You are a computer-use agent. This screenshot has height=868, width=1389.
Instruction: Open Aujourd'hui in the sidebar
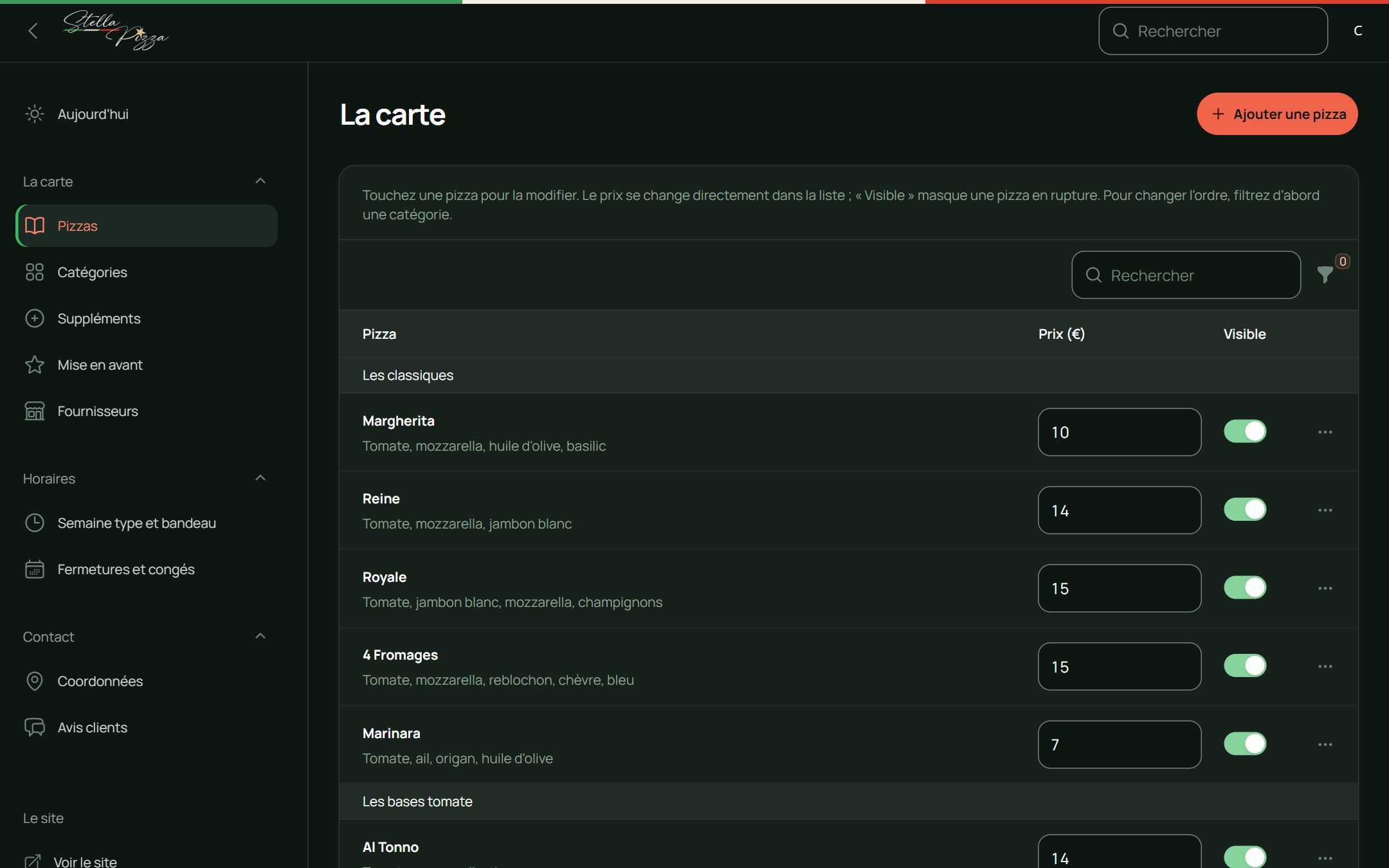coord(147,114)
